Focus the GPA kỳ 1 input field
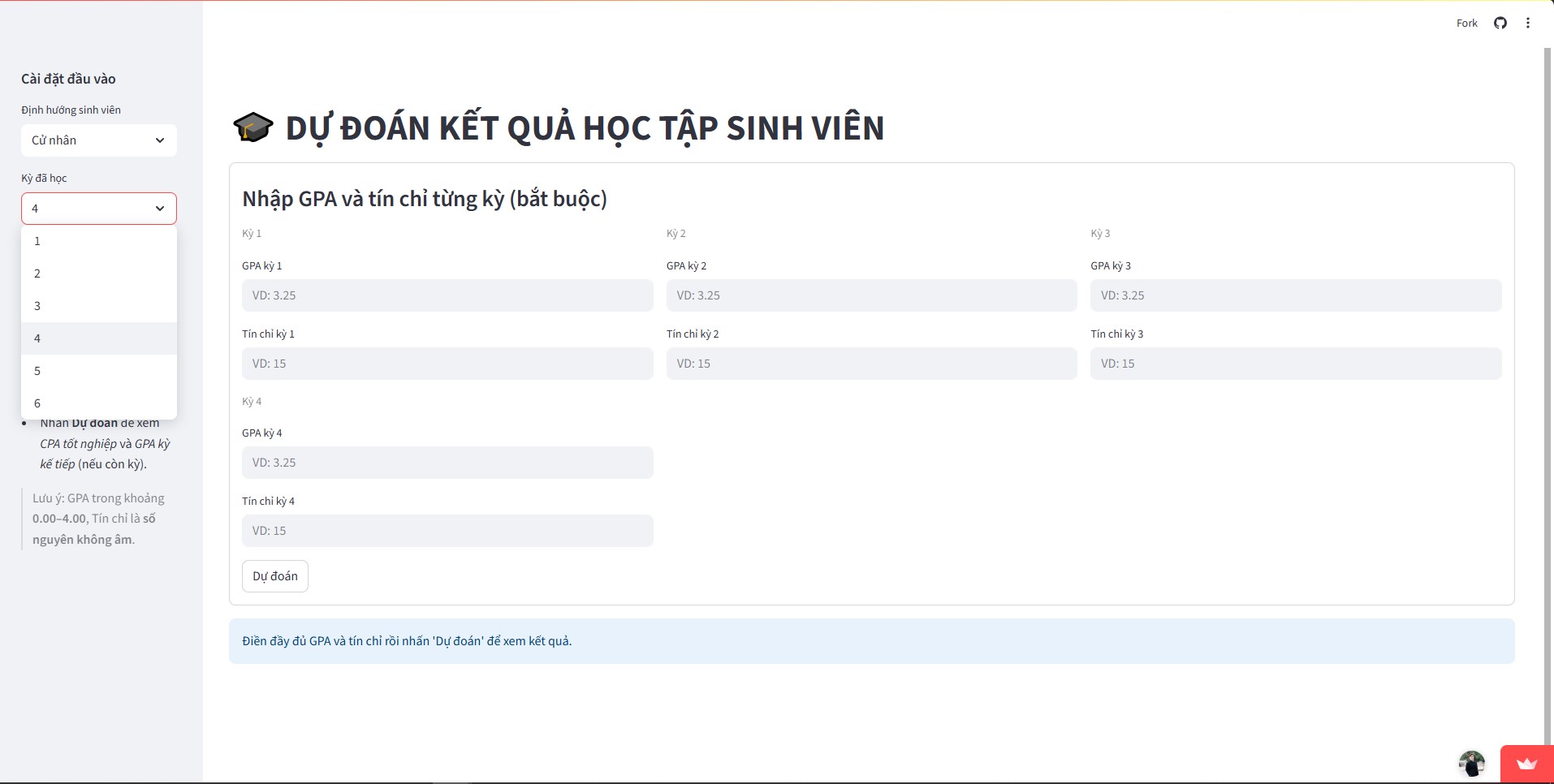Screen dimensions: 1554x784 click(x=447, y=295)
